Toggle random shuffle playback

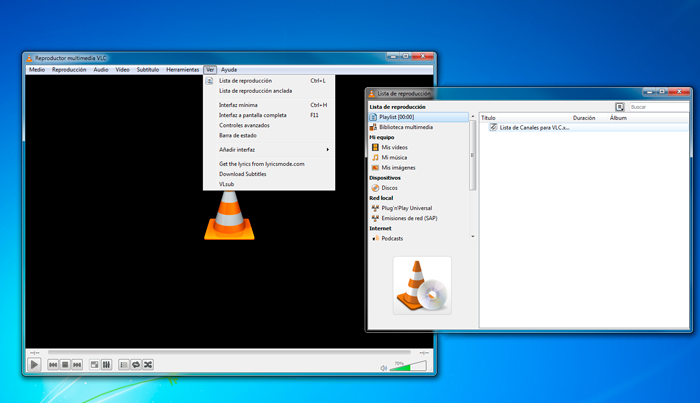click(x=148, y=365)
